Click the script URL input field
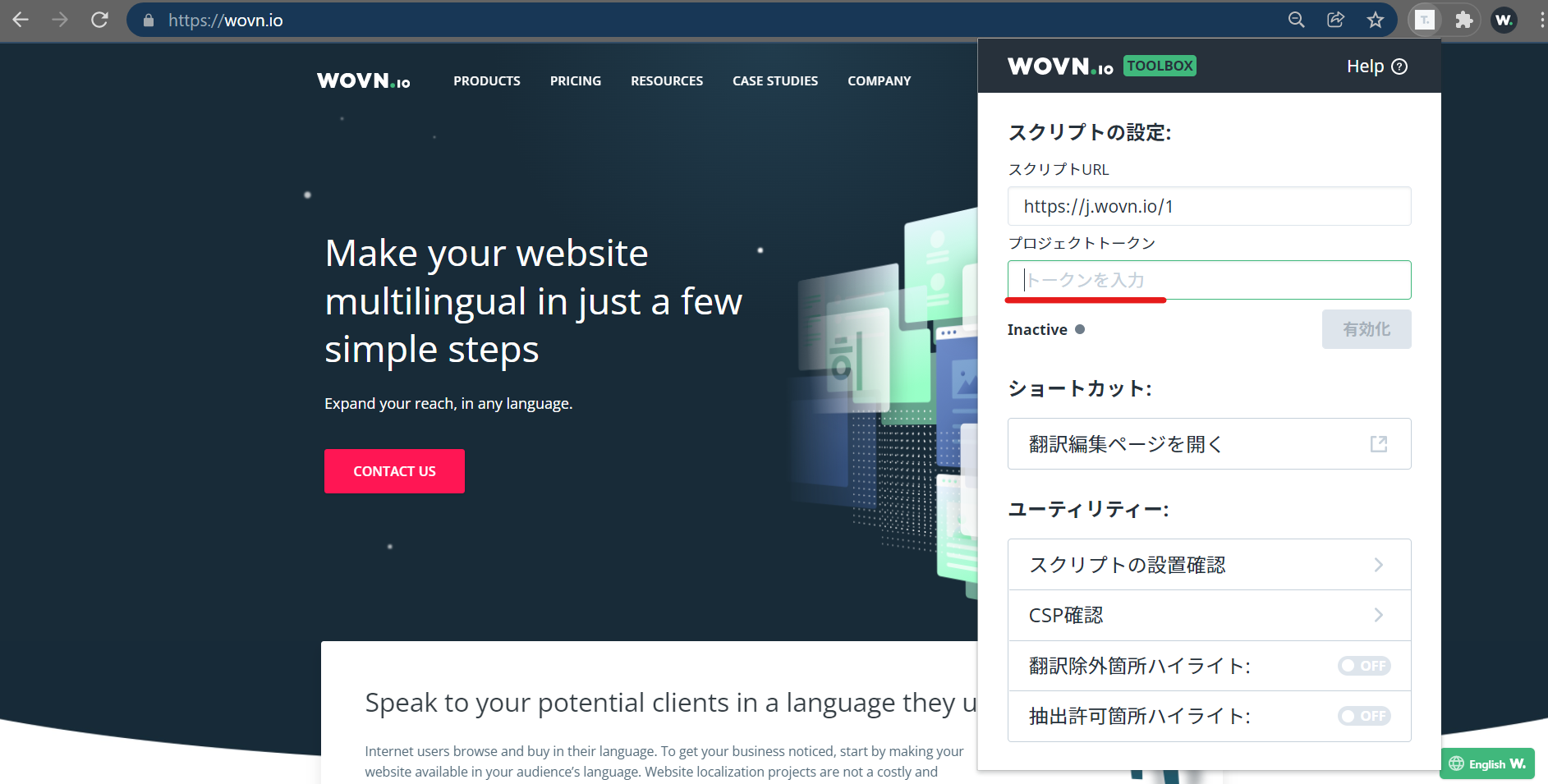Image resolution: width=1548 pixels, height=784 pixels. 1209,206
